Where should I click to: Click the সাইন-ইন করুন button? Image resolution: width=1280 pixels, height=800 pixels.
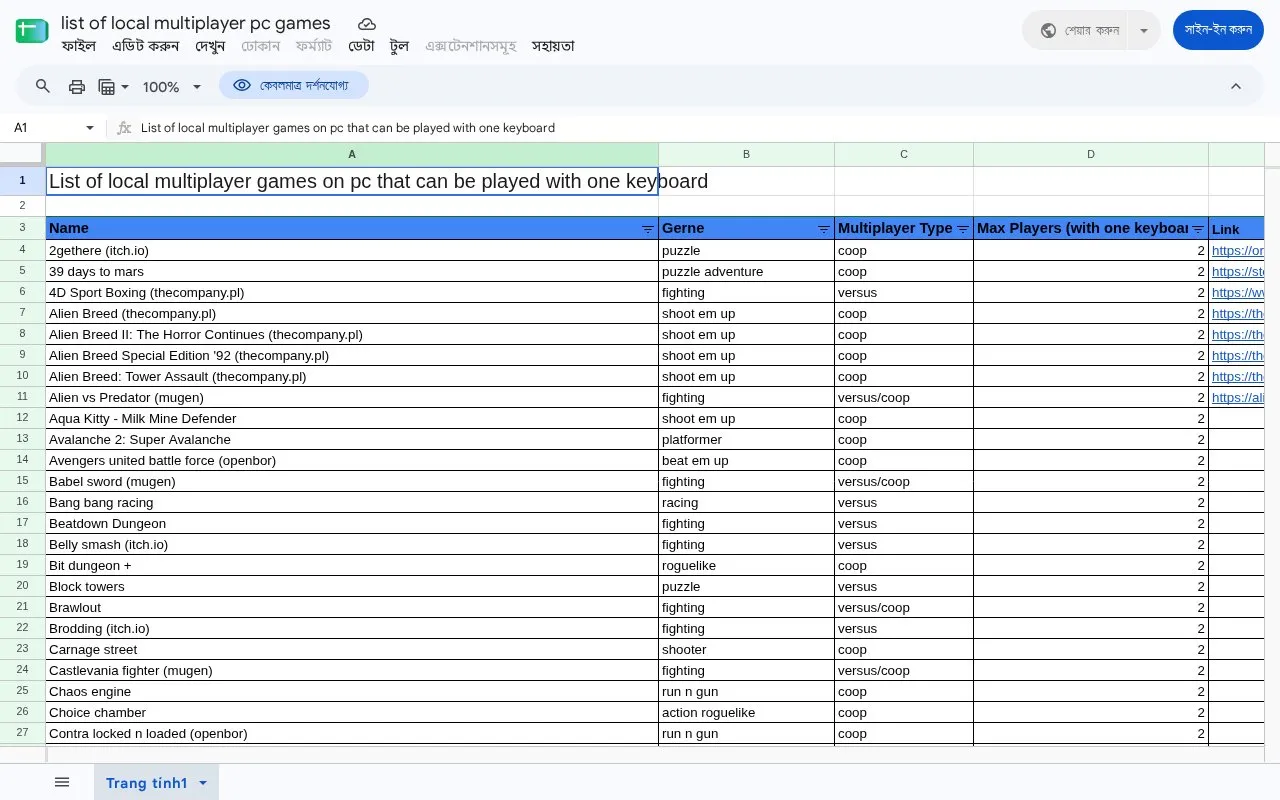(x=1218, y=30)
